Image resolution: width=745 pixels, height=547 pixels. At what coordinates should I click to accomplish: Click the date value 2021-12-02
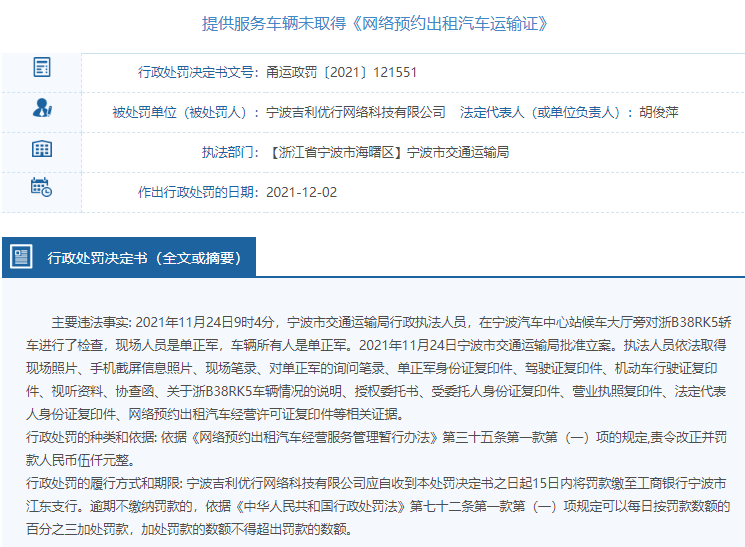pyautogui.click(x=301, y=192)
